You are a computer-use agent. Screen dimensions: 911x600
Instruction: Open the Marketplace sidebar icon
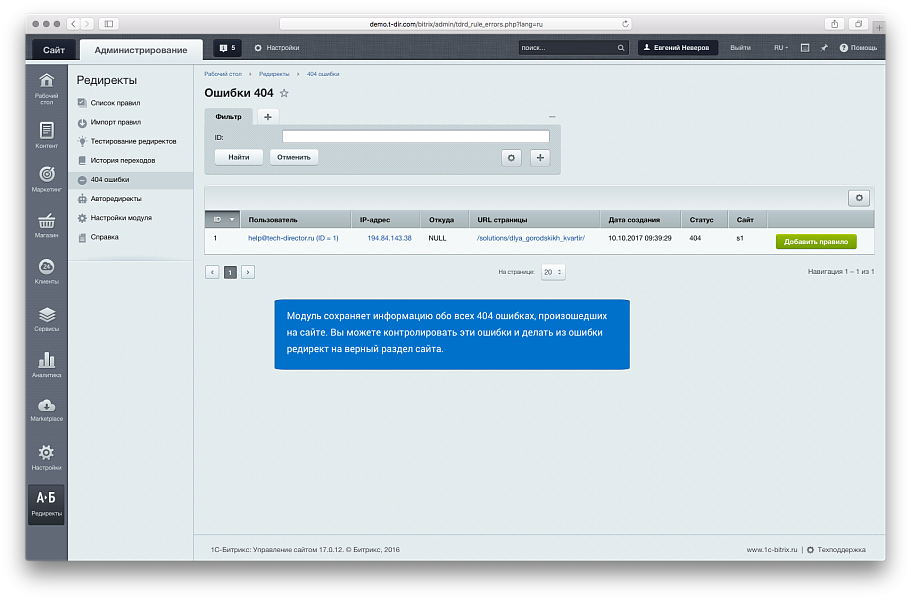(x=46, y=408)
